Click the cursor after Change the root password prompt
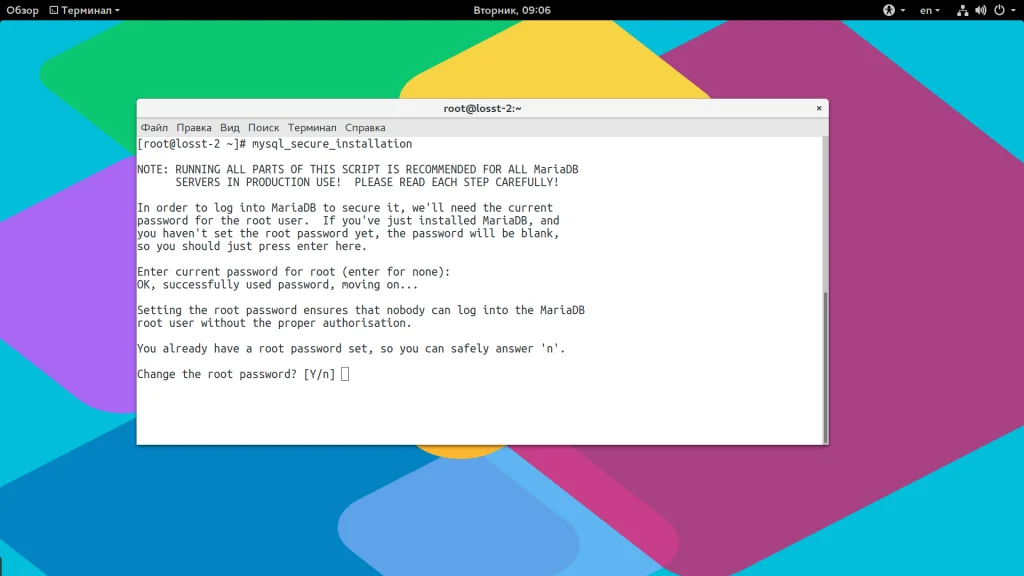This screenshot has width=1024, height=576. click(x=345, y=374)
